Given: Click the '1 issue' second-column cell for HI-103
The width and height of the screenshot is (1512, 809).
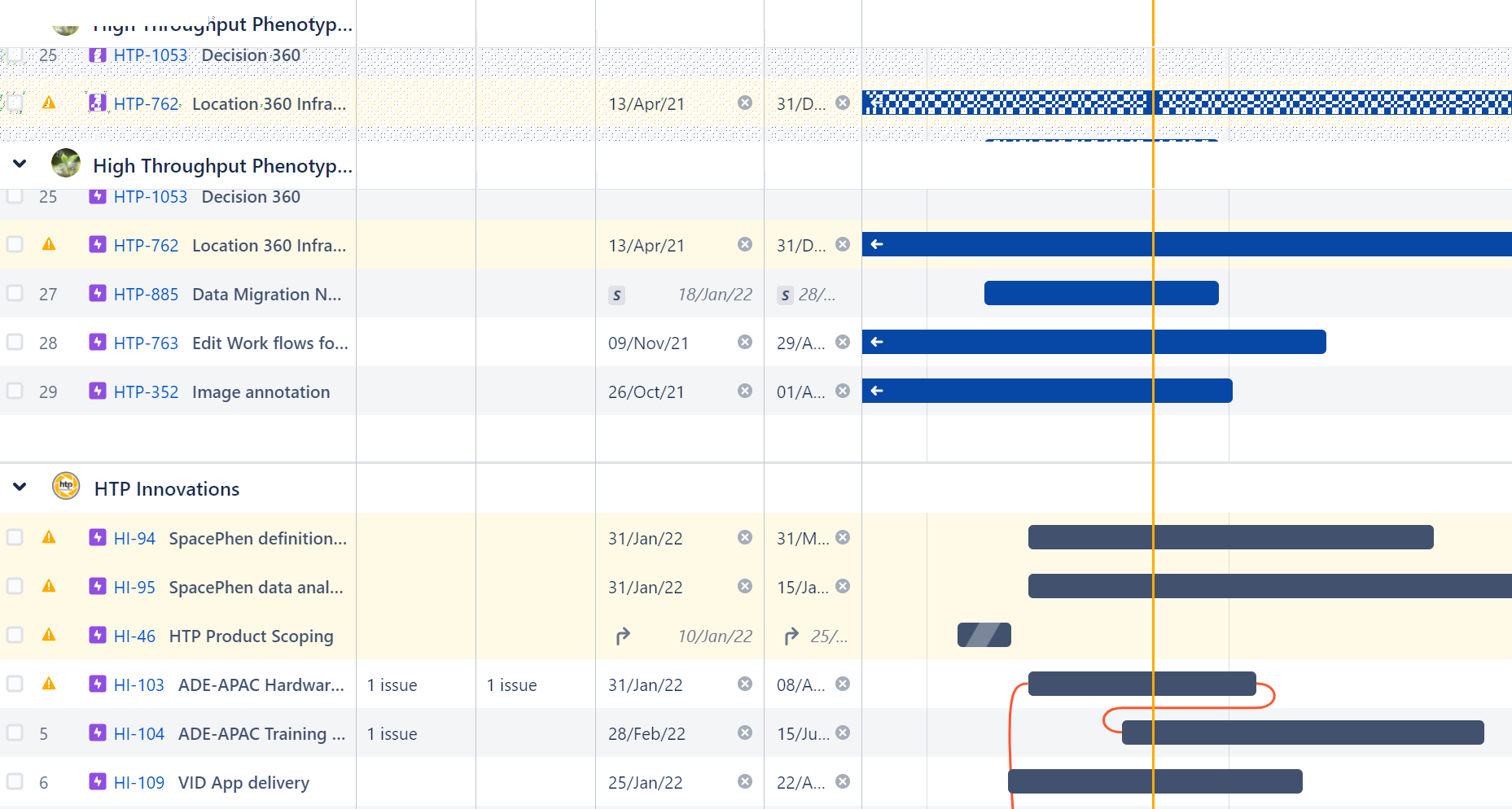Looking at the screenshot, I should pos(511,685).
